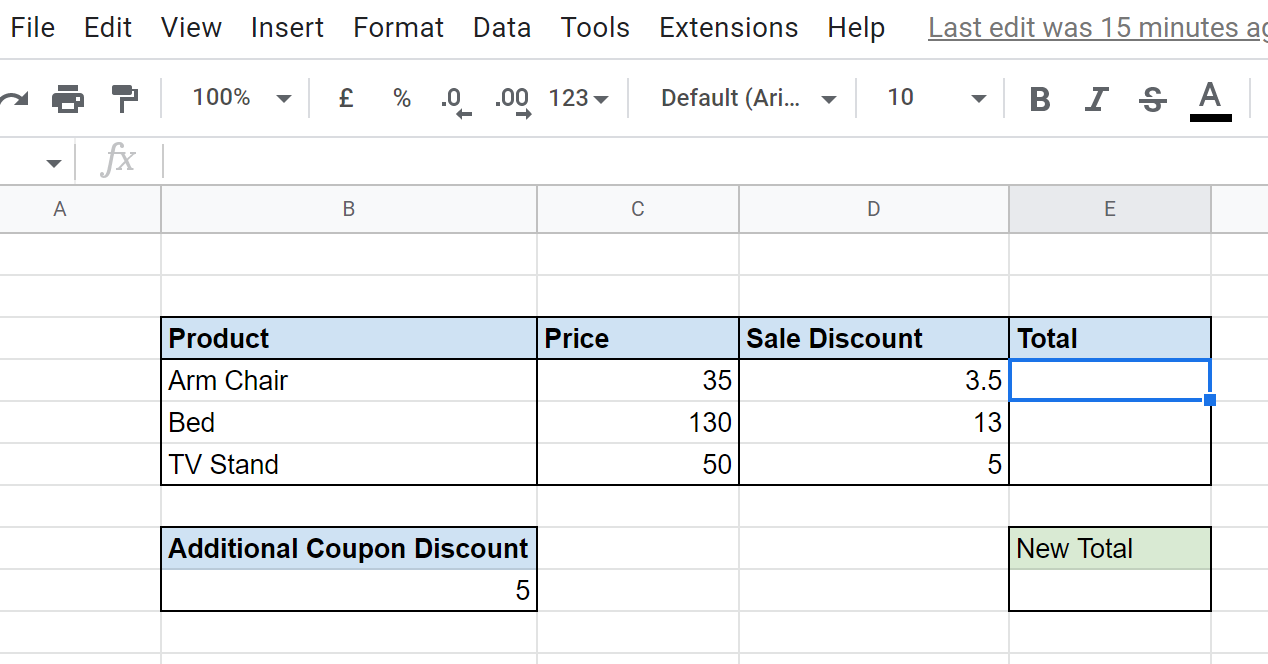1268x664 pixels.
Task: Select column C header
Action: 638,209
